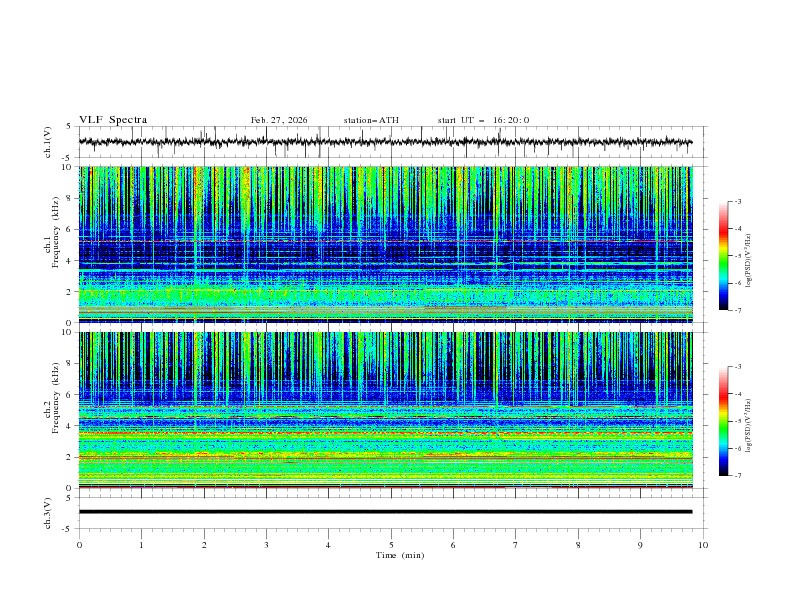Click time axis tick label "0"
The image size is (792, 612).
click(79, 545)
